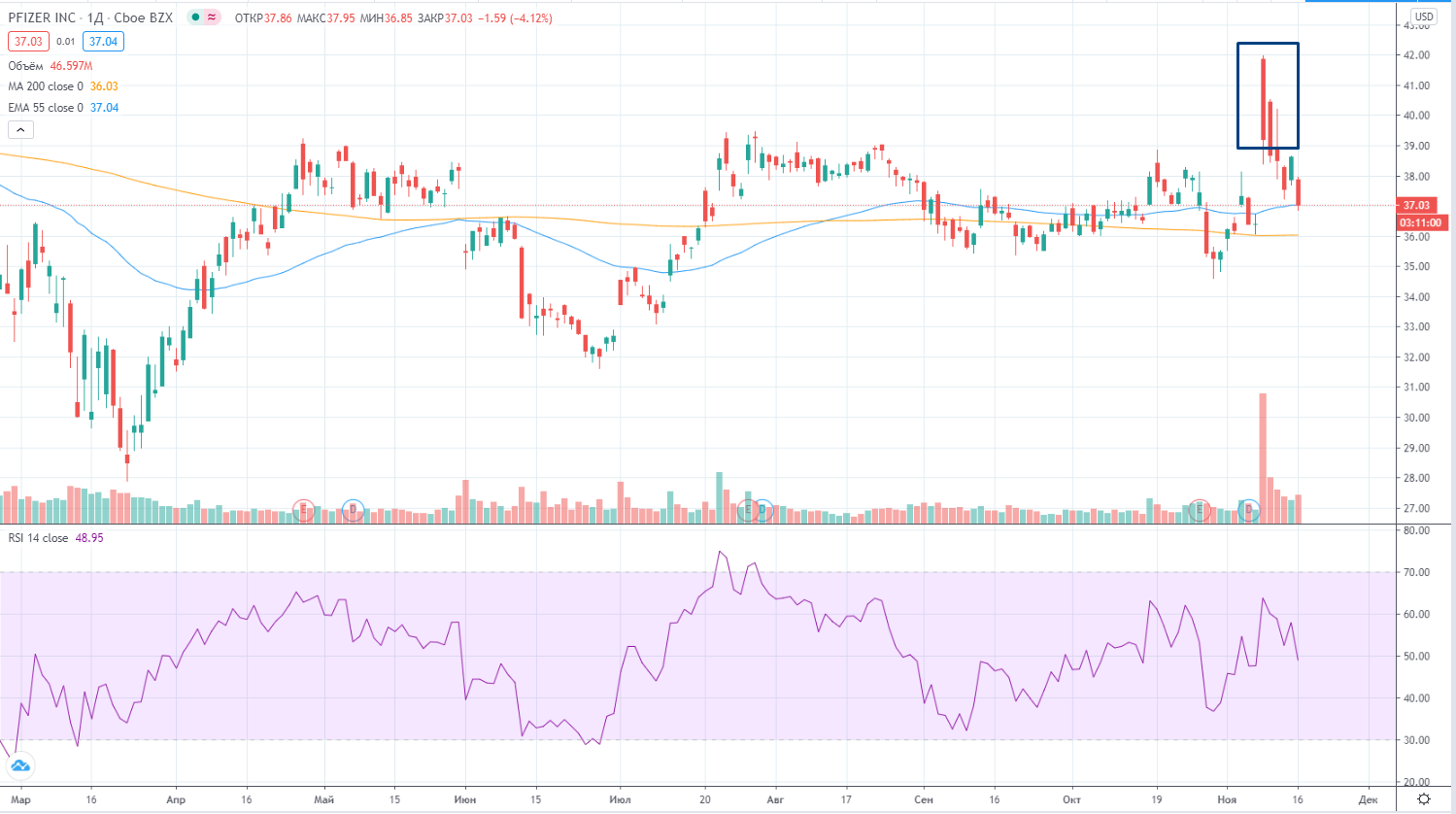Image resolution: width=1456 pixels, height=814 pixels.
Task: Click the tall red volume bar in November
Action: click(1263, 457)
